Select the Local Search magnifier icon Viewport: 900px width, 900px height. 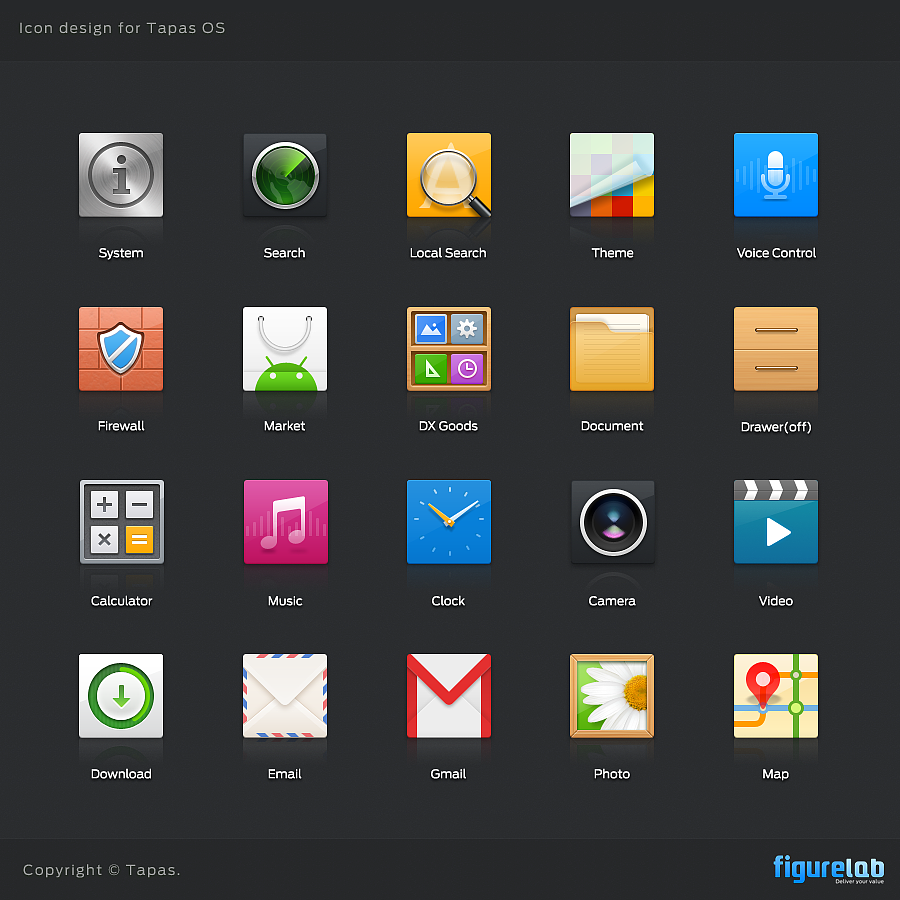(448, 174)
